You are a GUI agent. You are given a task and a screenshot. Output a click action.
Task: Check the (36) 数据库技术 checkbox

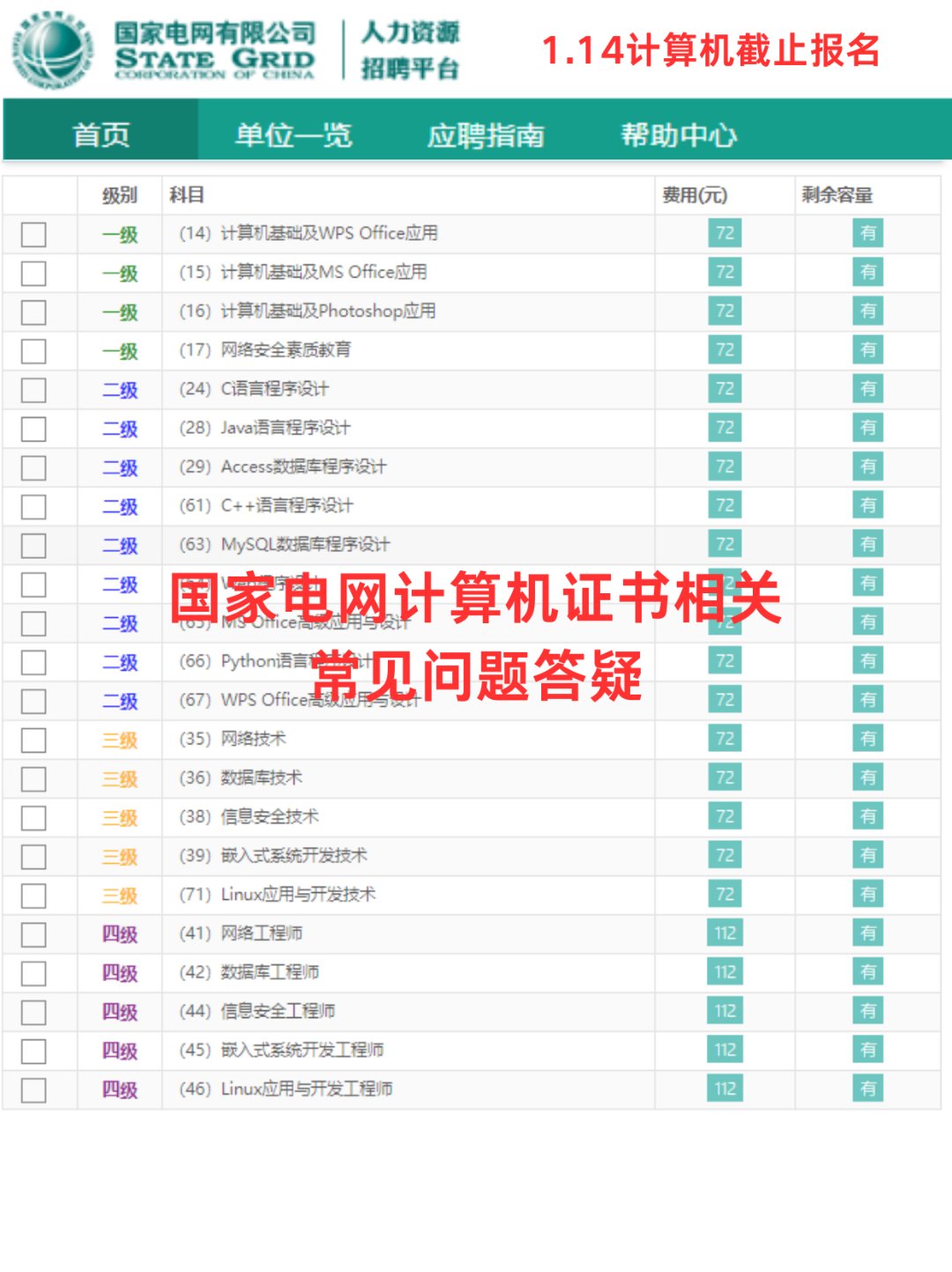click(x=33, y=778)
